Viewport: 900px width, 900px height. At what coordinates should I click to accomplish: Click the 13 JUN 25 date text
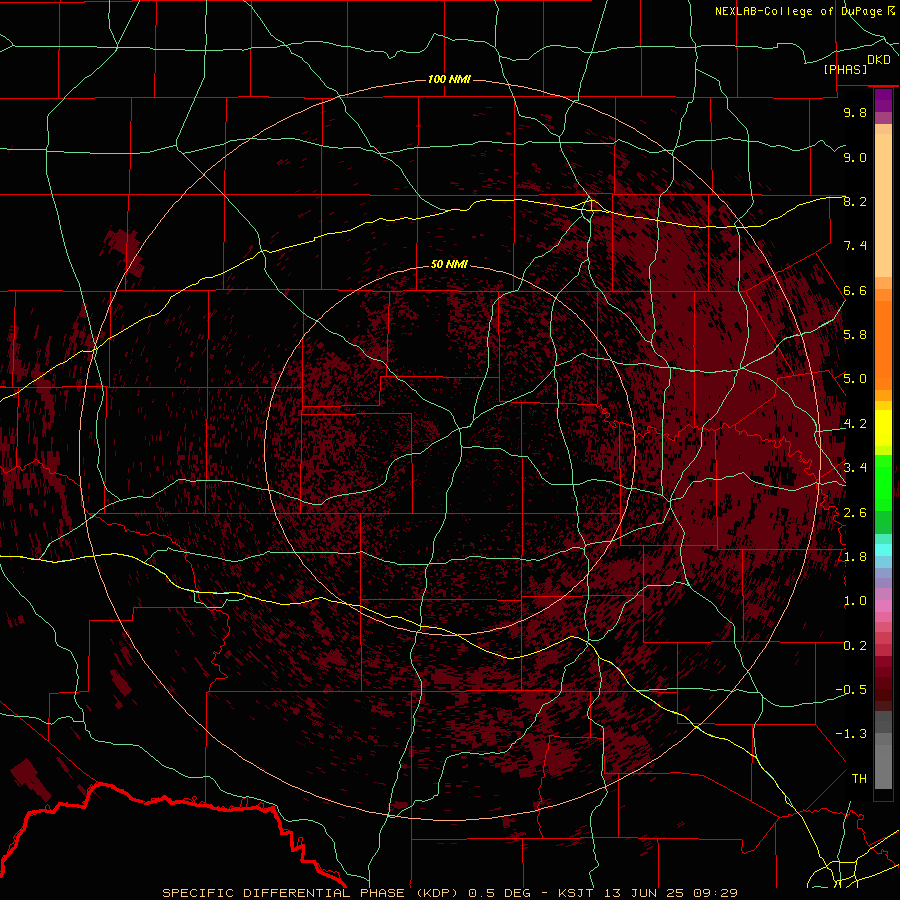pos(644,893)
